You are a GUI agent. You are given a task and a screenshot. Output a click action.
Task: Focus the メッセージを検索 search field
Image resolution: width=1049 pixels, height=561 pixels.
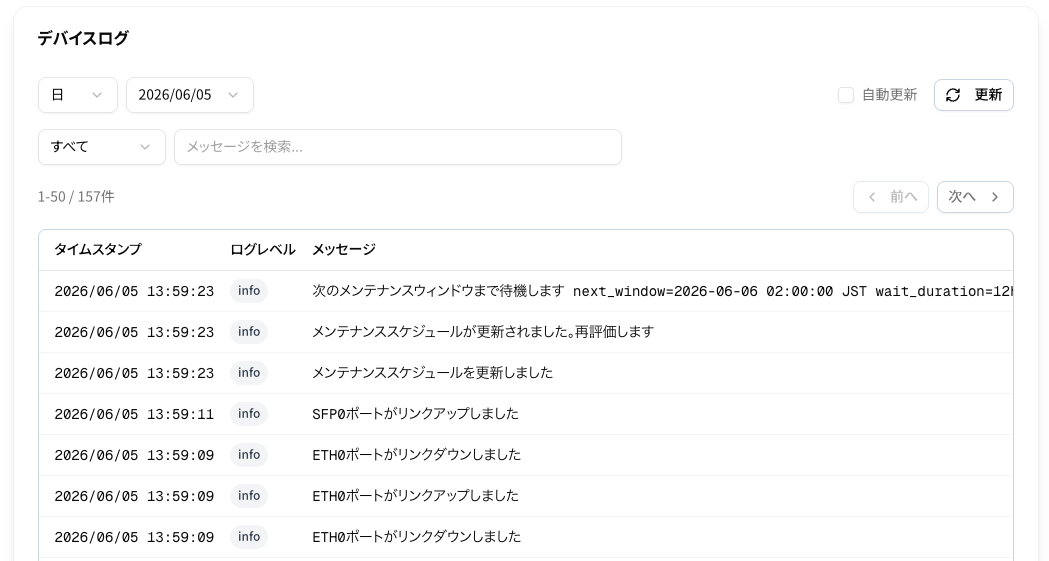398,147
